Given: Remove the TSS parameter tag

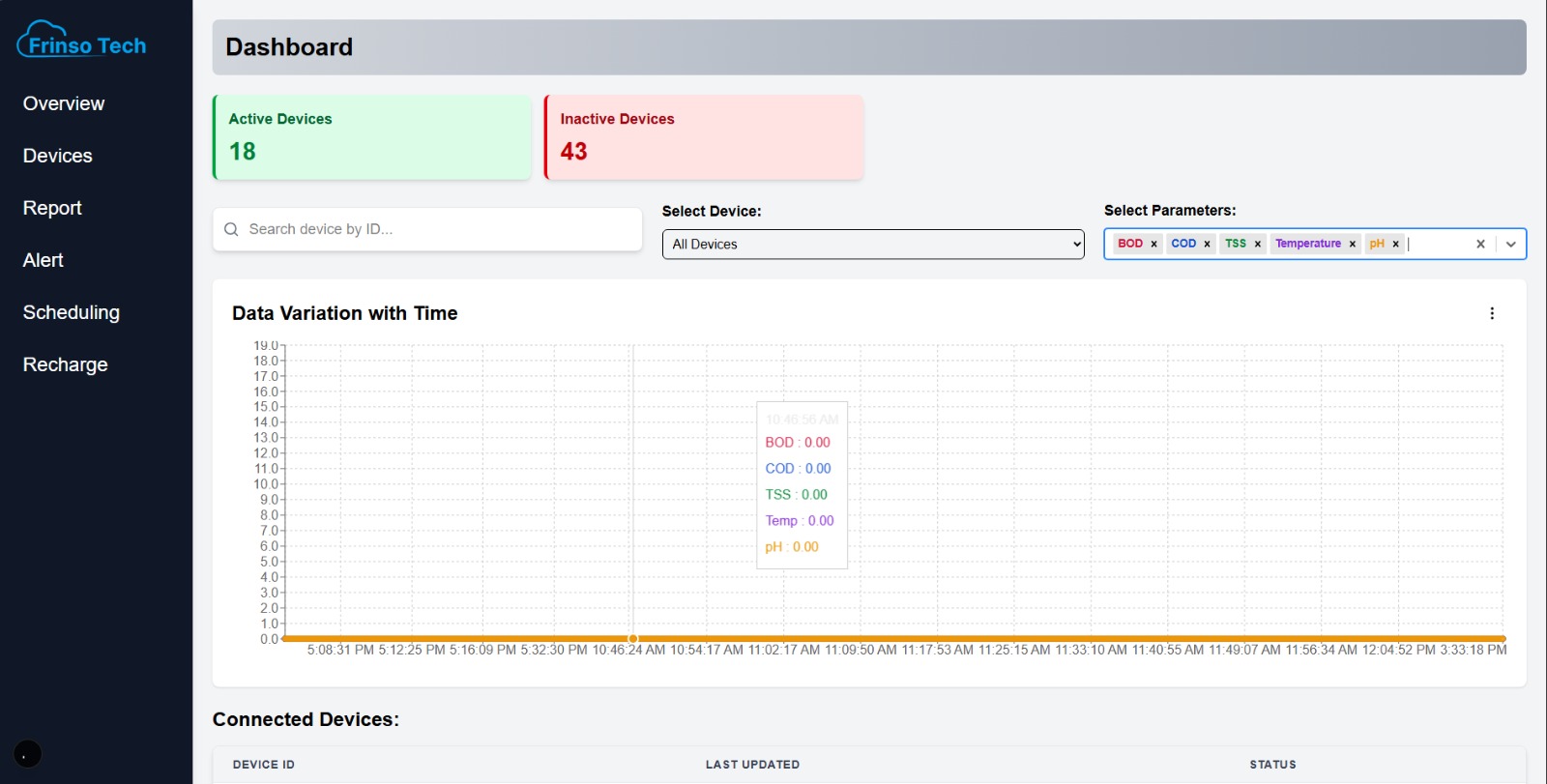Looking at the screenshot, I should coord(1257,245).
